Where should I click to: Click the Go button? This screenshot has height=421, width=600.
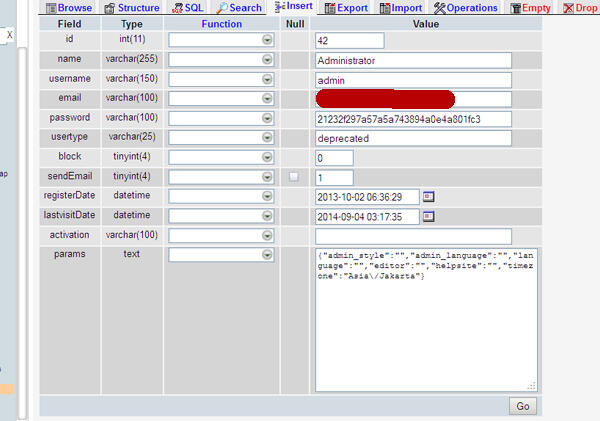[x=523, y=406]
